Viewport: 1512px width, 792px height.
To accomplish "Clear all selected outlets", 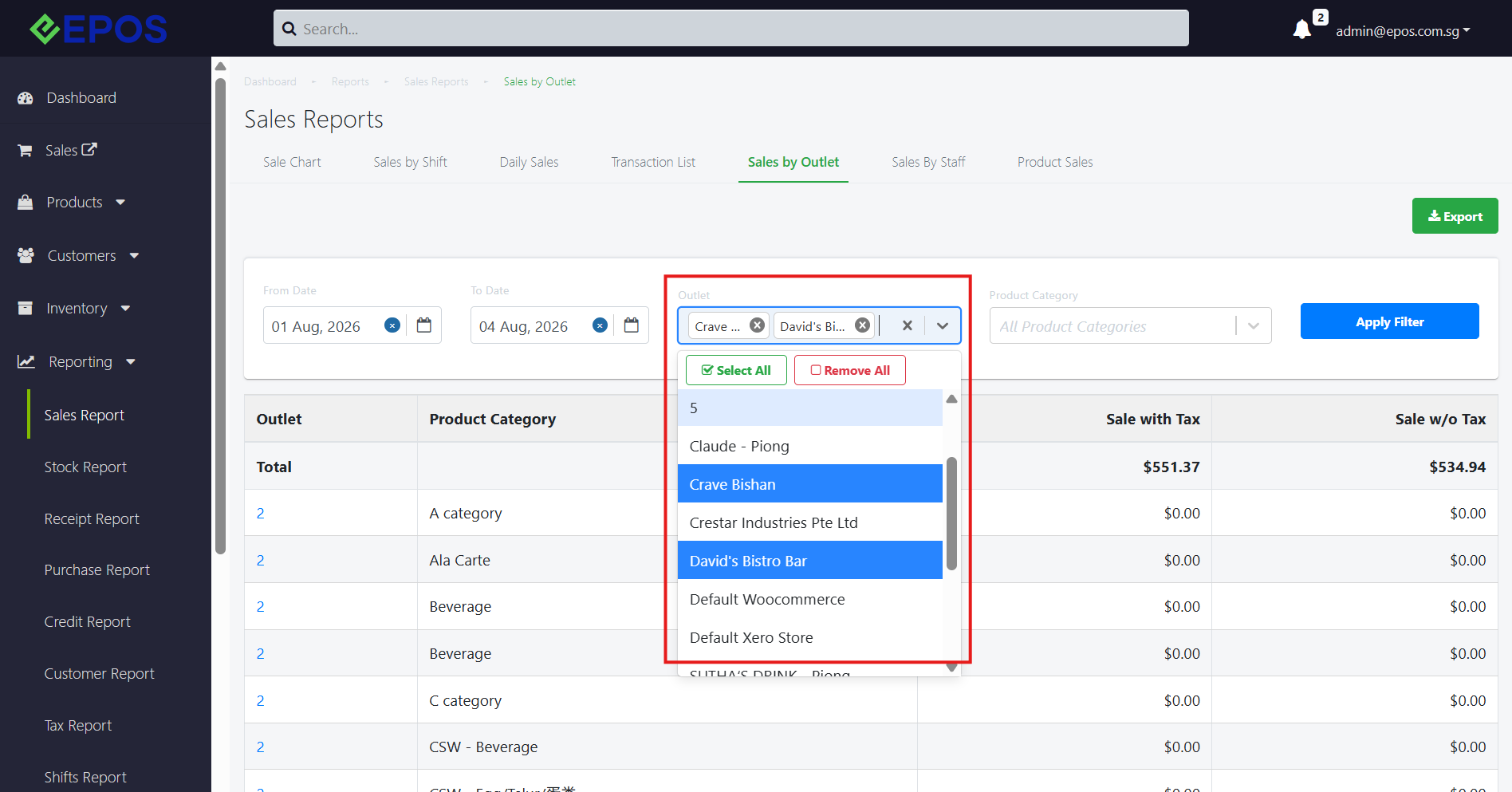I will (908, 325).
